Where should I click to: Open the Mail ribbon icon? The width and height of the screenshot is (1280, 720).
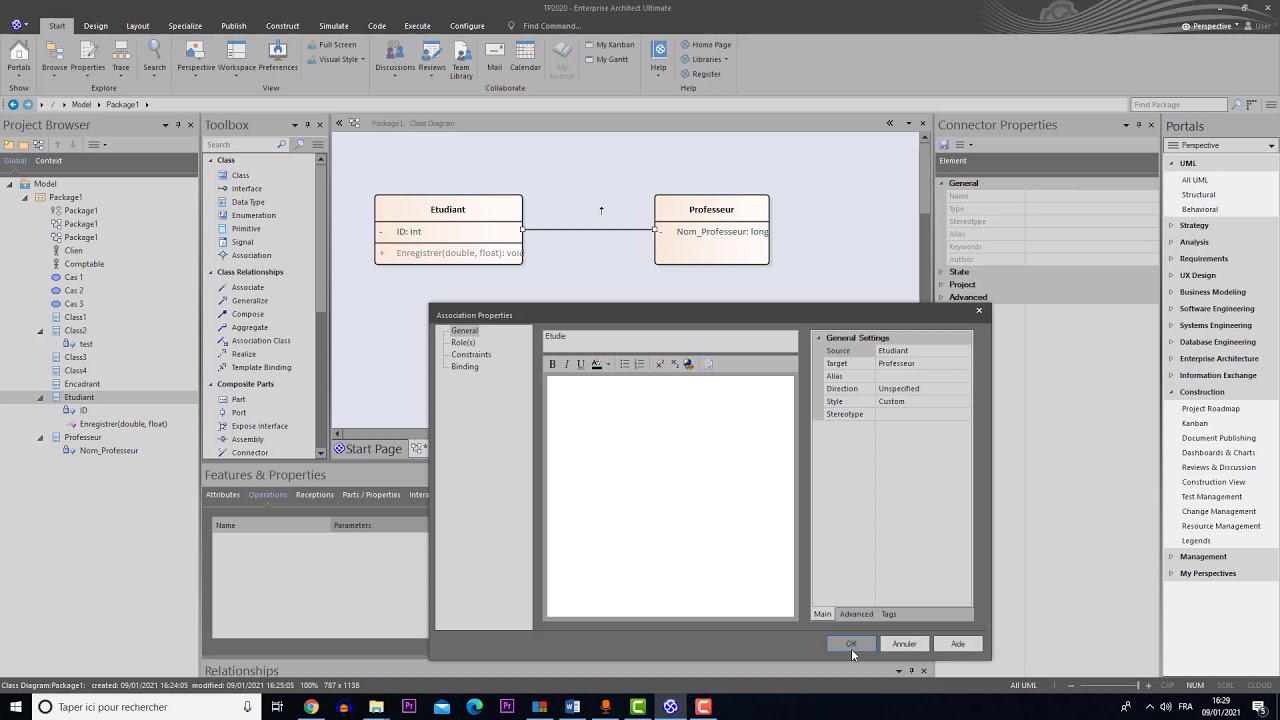(494, 57)
